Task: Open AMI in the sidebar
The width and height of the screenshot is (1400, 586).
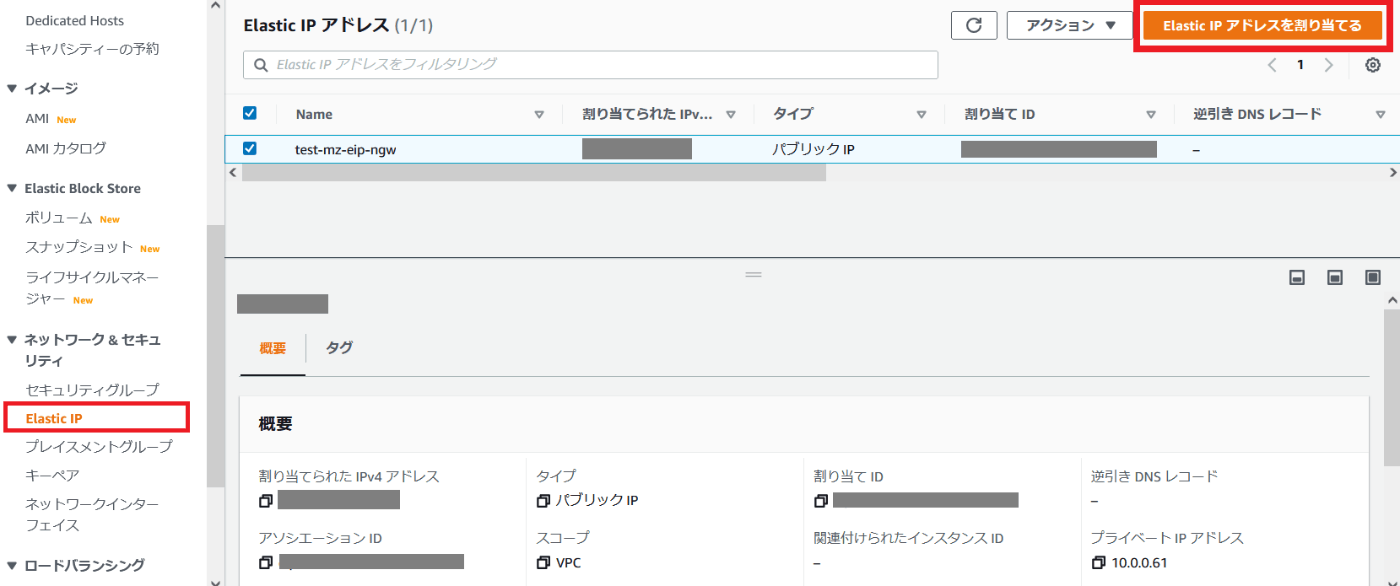Action: [x=37, y=118]
